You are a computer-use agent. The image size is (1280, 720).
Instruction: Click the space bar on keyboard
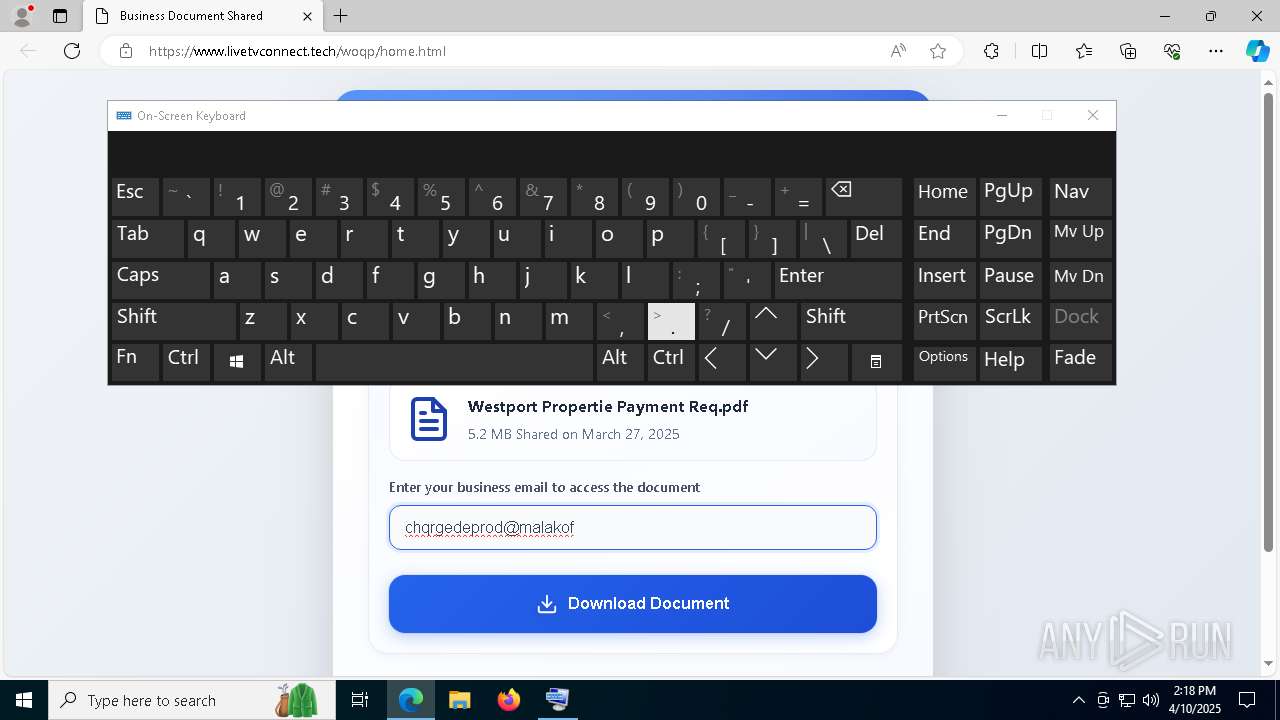click(x=454, y=362)
